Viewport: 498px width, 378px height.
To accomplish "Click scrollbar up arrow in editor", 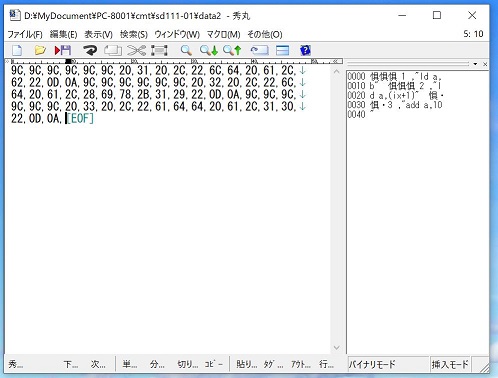I will click(336, 71).
